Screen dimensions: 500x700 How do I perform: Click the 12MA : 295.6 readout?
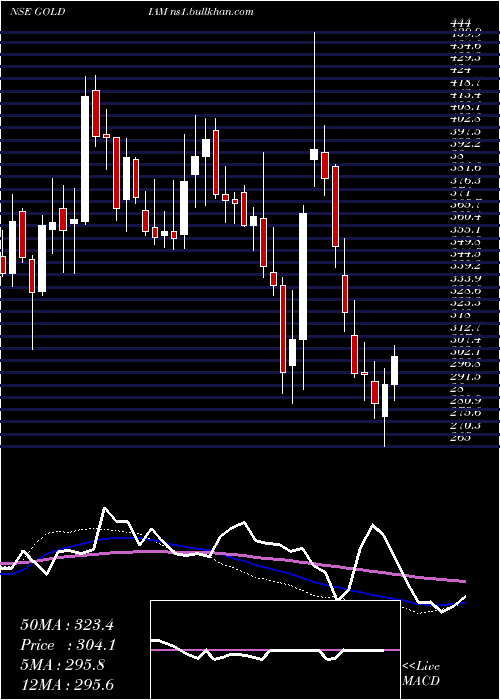[67, 684]
